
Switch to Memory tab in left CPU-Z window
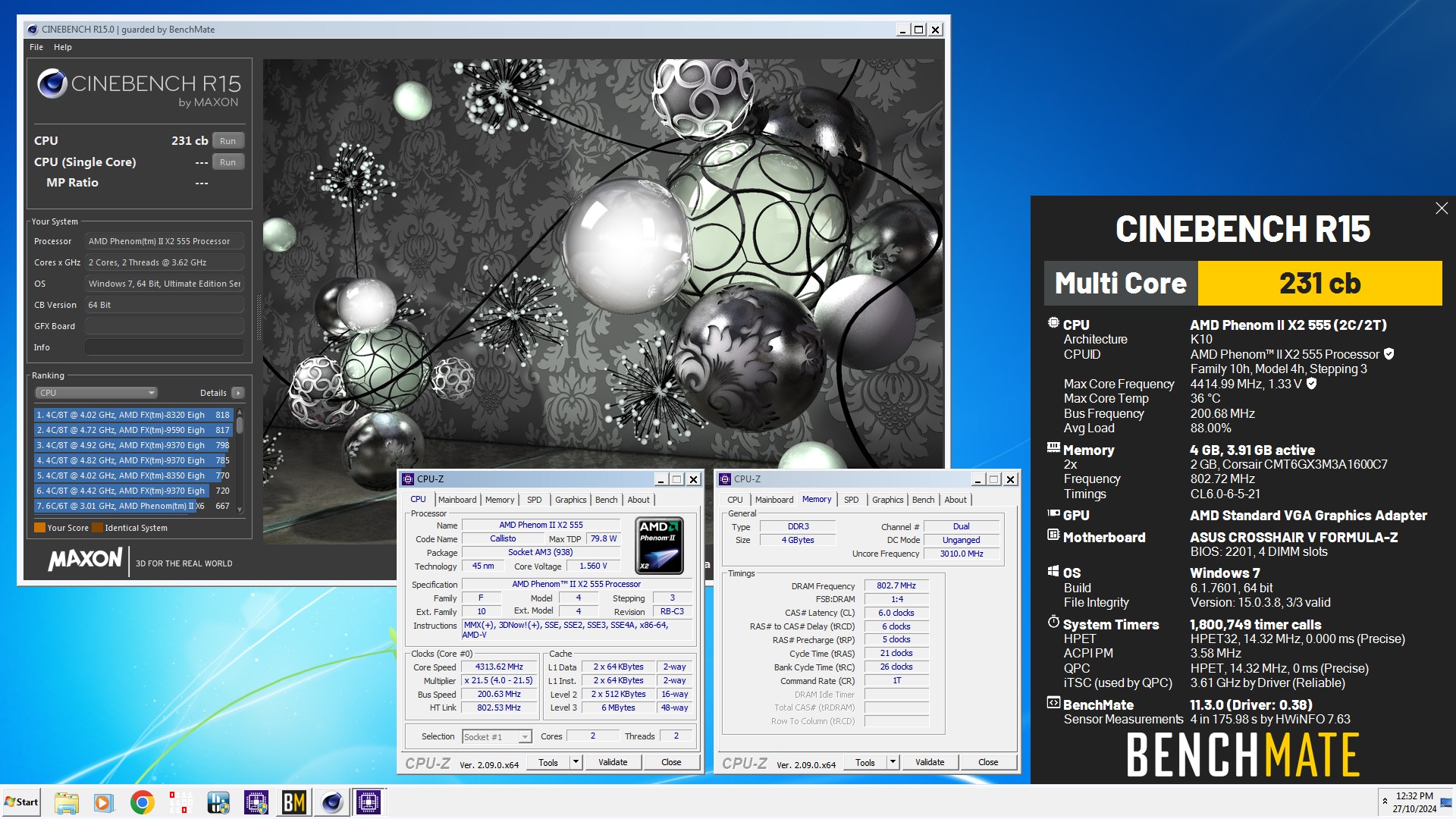tap(500, 500)
